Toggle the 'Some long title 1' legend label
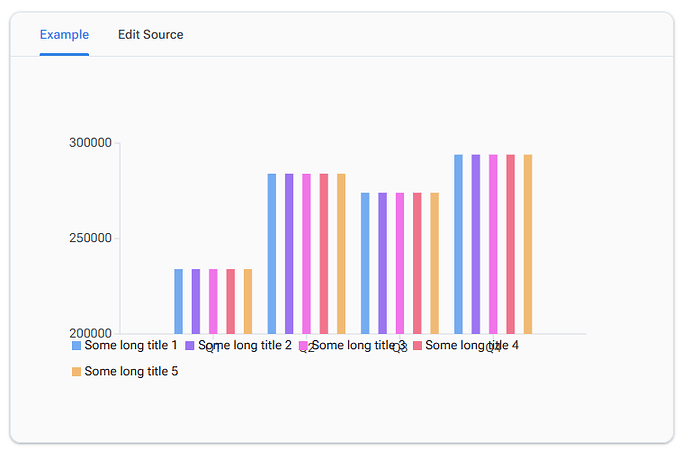Image resolution: width=690 pixels, height=459 pixels. 131,346
